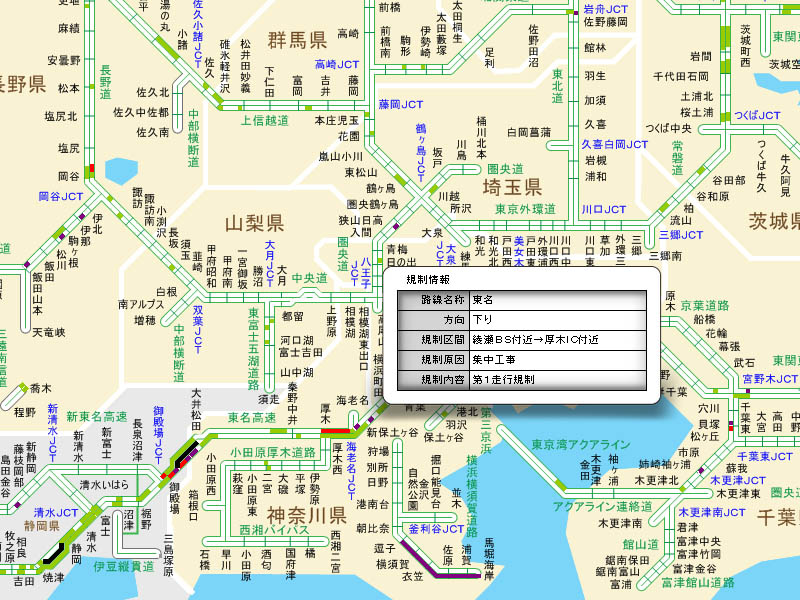Click the red marker near 岡谷
The height and width of the screenshot is (600, 800).
[x=91, y=167]
